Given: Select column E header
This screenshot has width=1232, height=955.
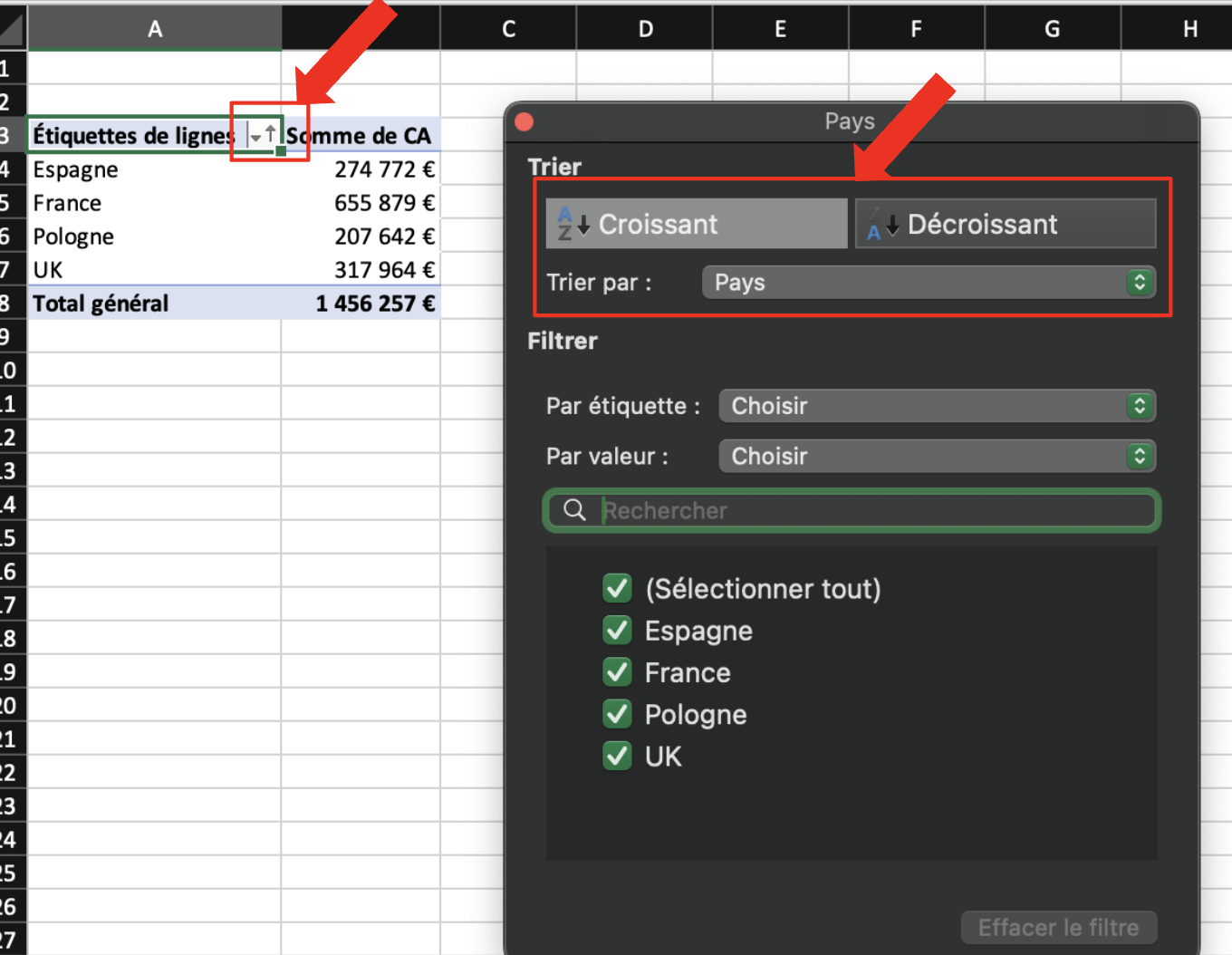Looking at the screenshot, I should 781,29.
